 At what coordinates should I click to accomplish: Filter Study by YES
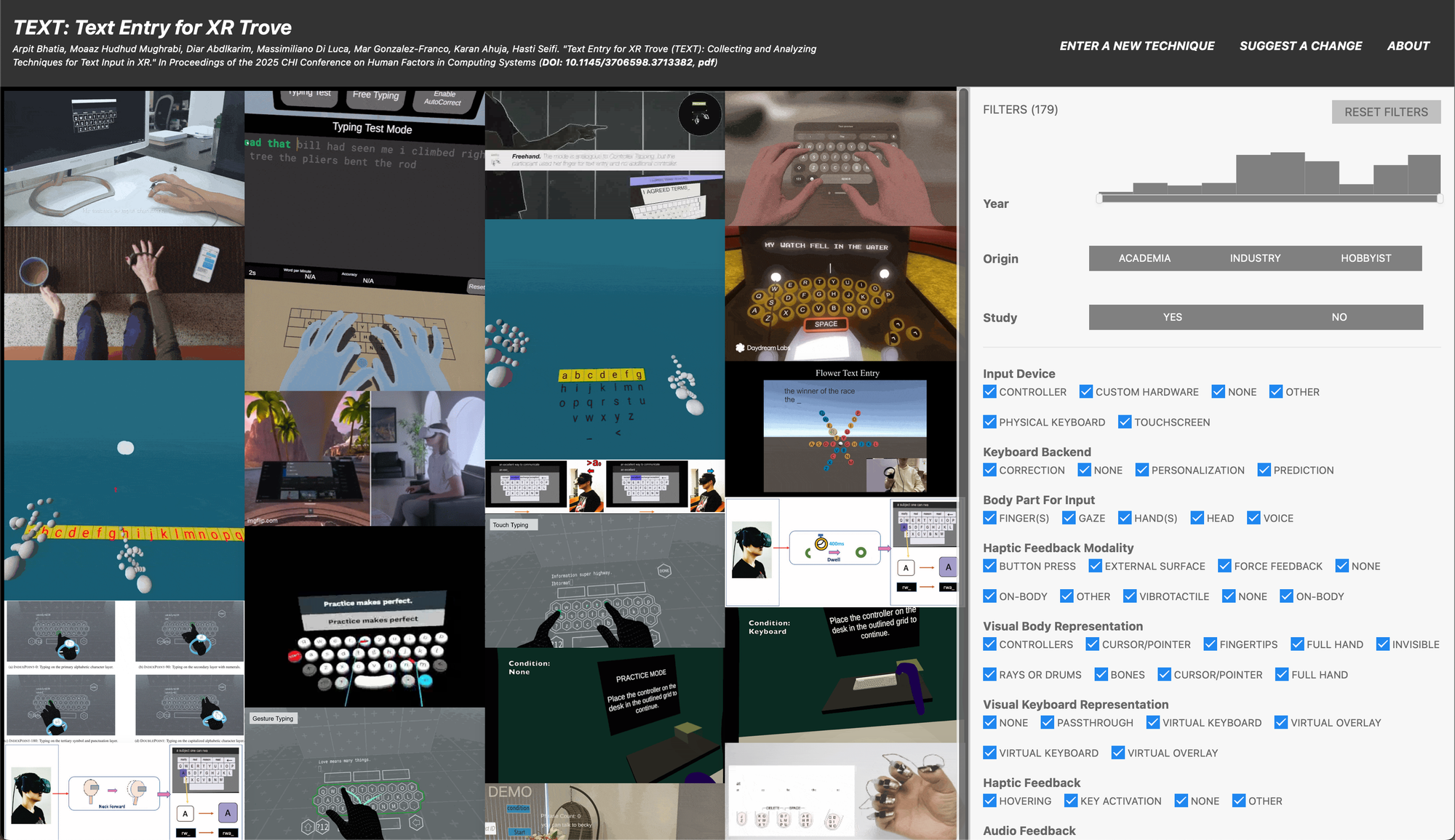coord(1172,317)
